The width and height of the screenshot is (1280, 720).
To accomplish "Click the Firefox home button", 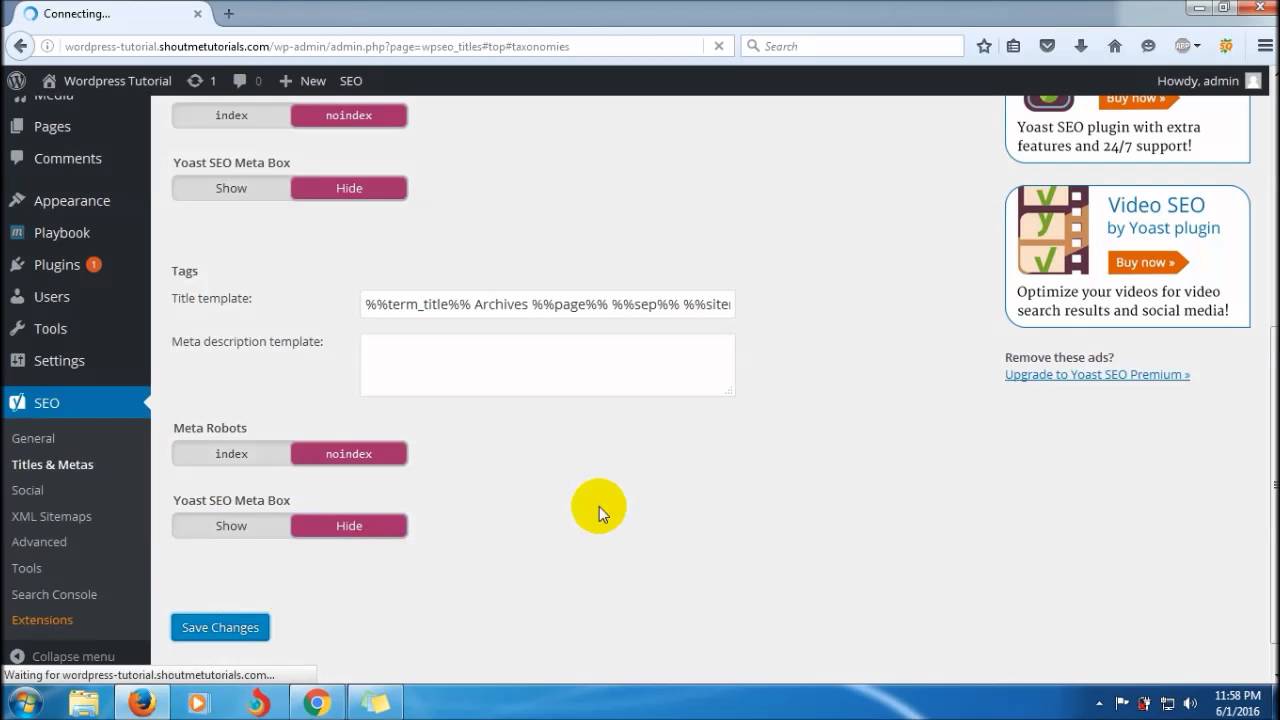I will click(x=1115, y=46).
